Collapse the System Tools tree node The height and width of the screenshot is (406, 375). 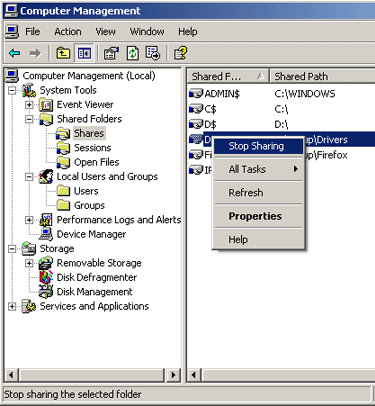12,90
